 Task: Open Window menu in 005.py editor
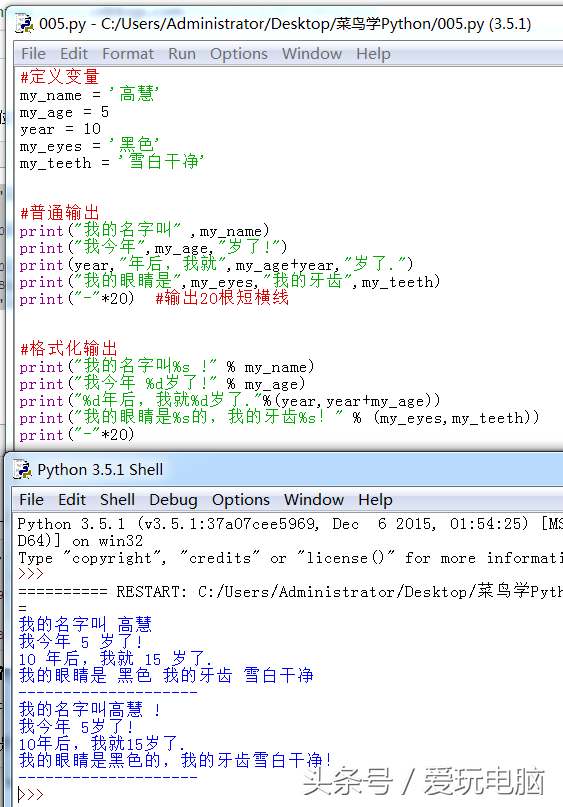click(312, 54)
